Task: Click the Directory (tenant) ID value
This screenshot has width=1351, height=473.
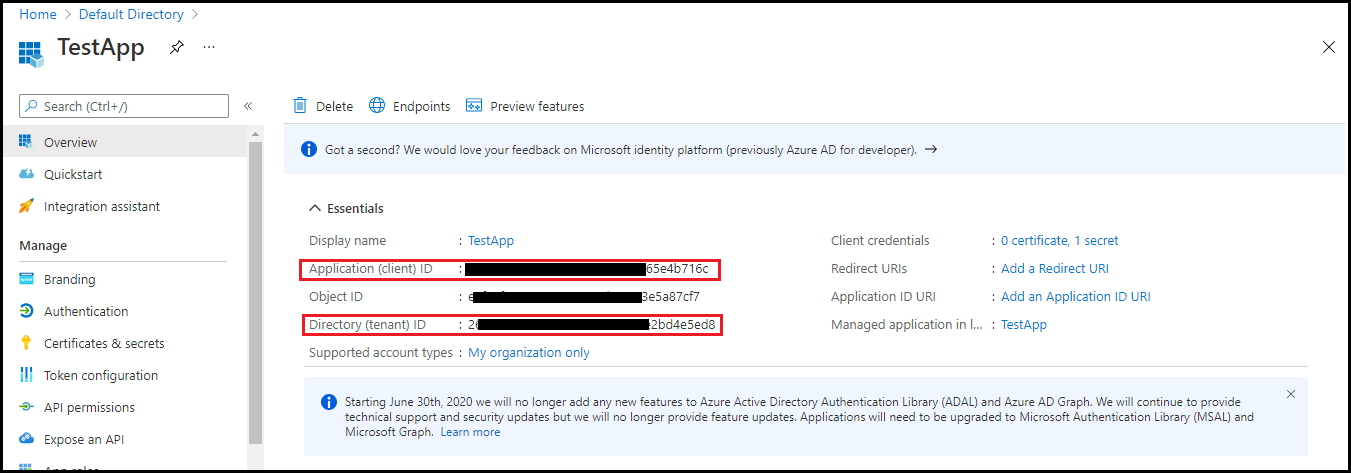Action: [x=591, y=324]
